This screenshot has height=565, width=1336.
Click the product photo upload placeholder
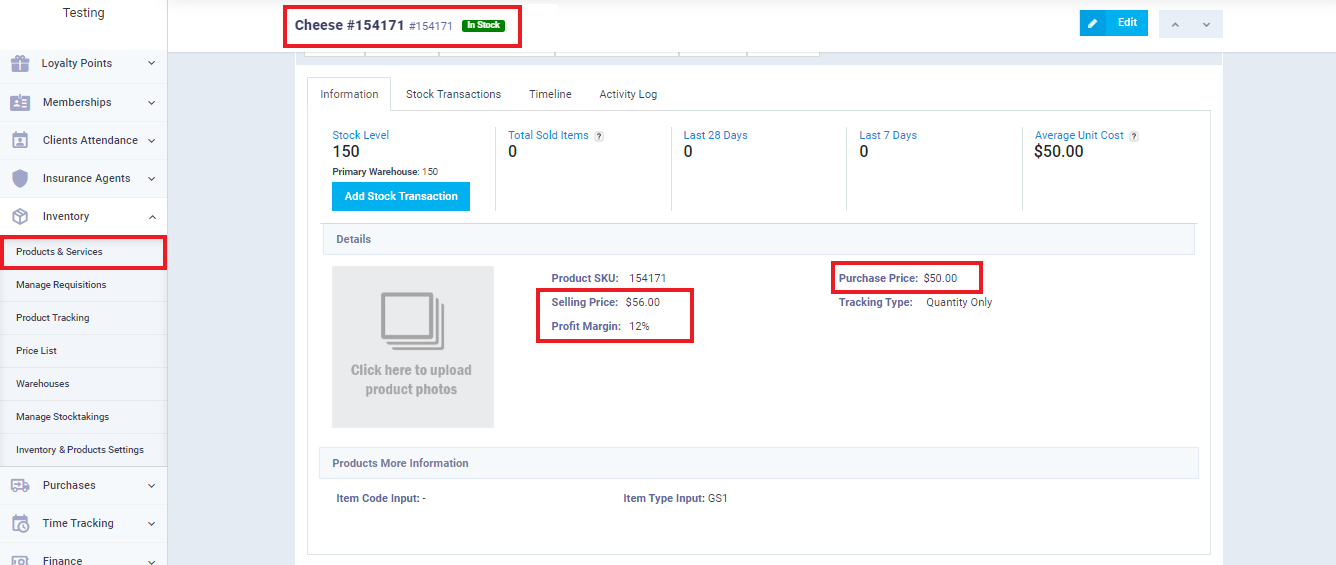(x=412, y=347)
